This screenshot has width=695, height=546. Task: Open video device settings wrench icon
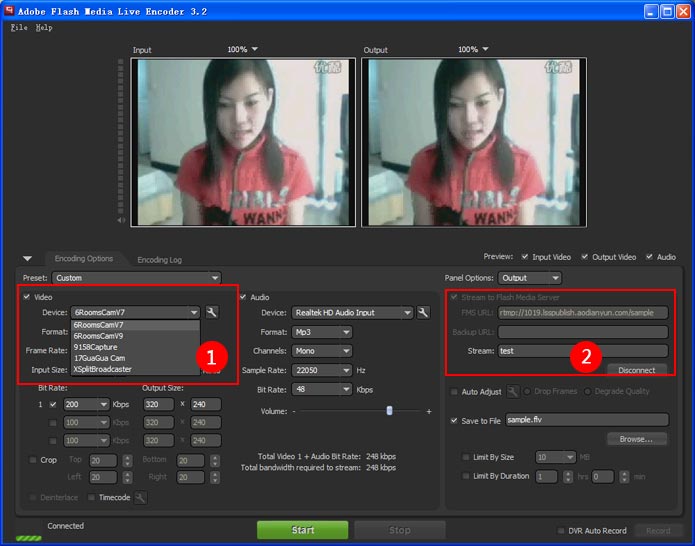click(212, 312)
